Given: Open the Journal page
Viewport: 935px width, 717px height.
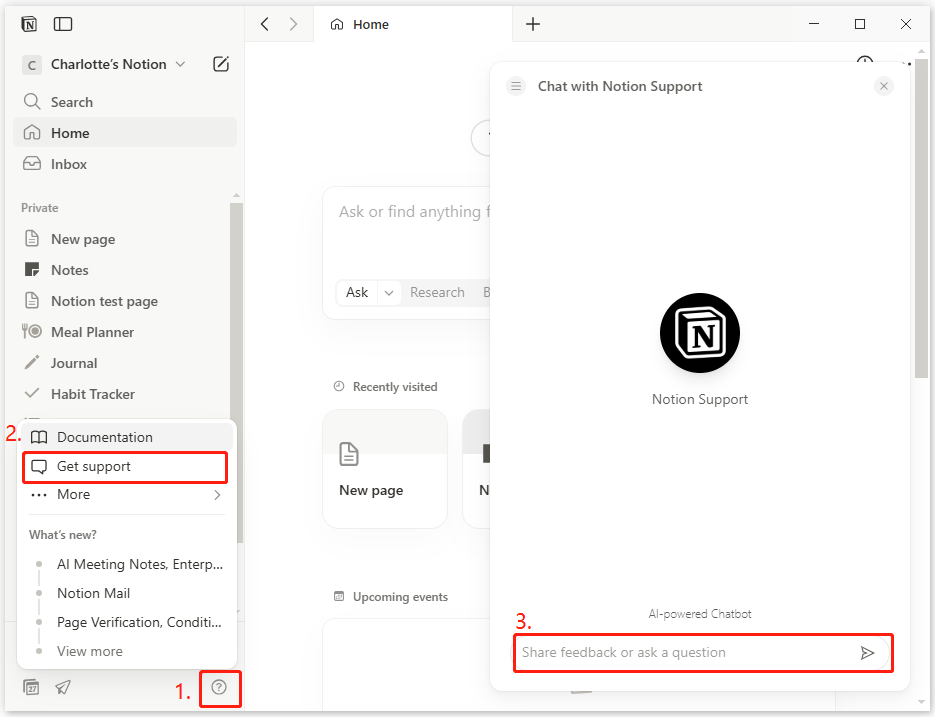Looking at the screenshot, I should pyautogui.click(x=122, y=363).
